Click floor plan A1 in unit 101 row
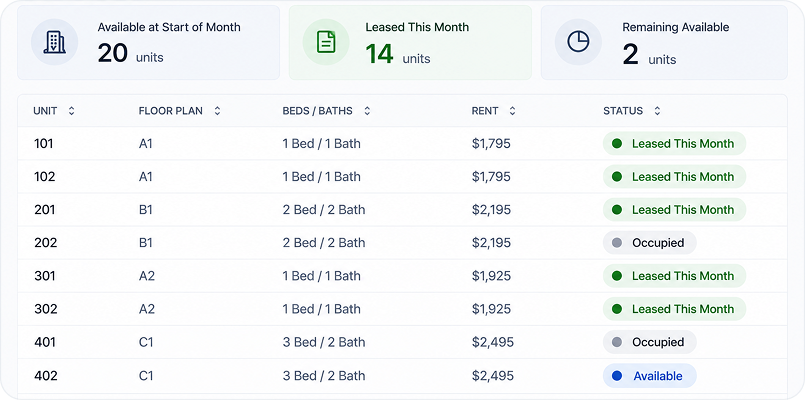This screenshot has height=400, width=805. pos(146,144)
